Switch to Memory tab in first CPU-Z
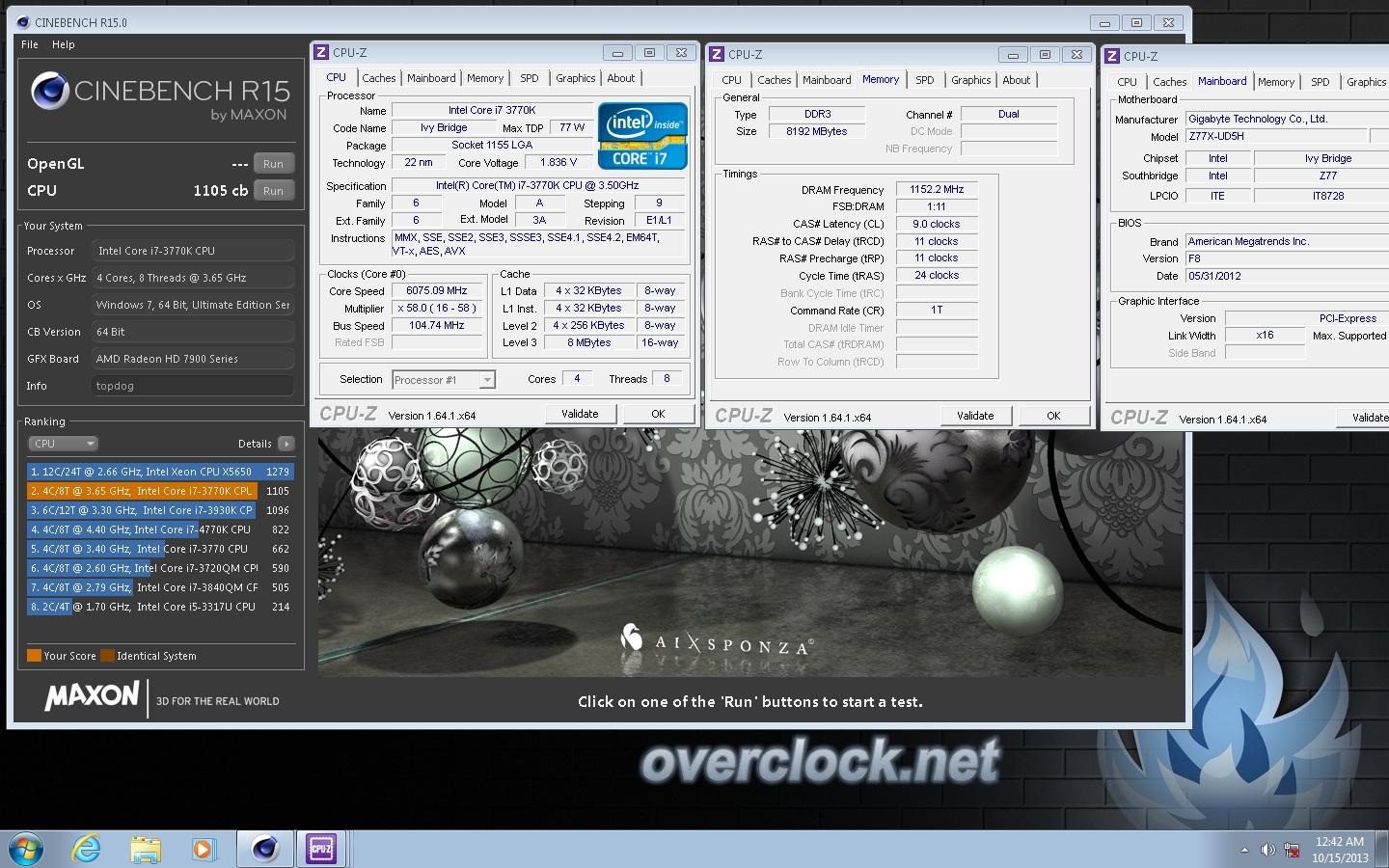Screen dimensions: 1389x868 coord(485,78)
